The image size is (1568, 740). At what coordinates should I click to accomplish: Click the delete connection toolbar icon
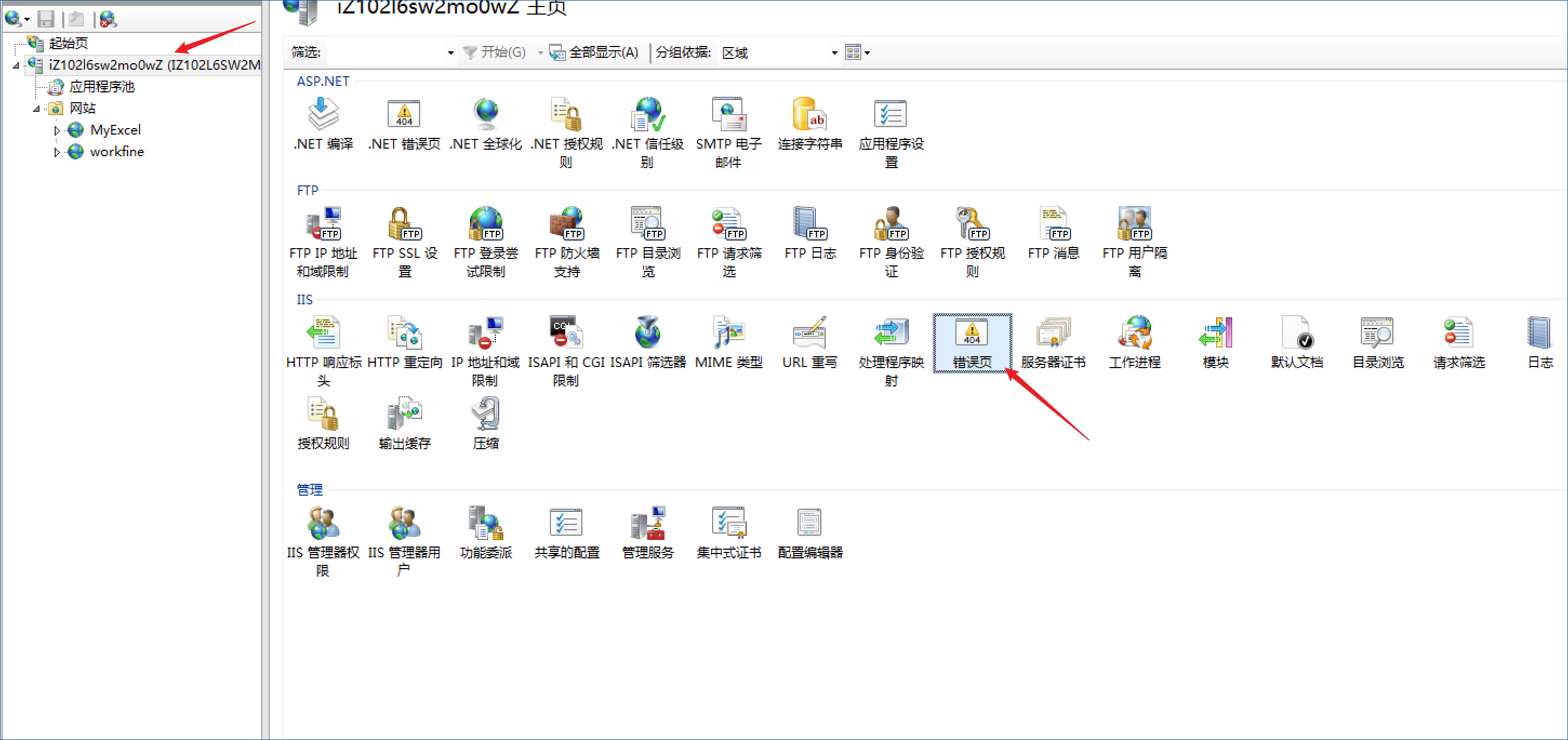pos(108,19)
